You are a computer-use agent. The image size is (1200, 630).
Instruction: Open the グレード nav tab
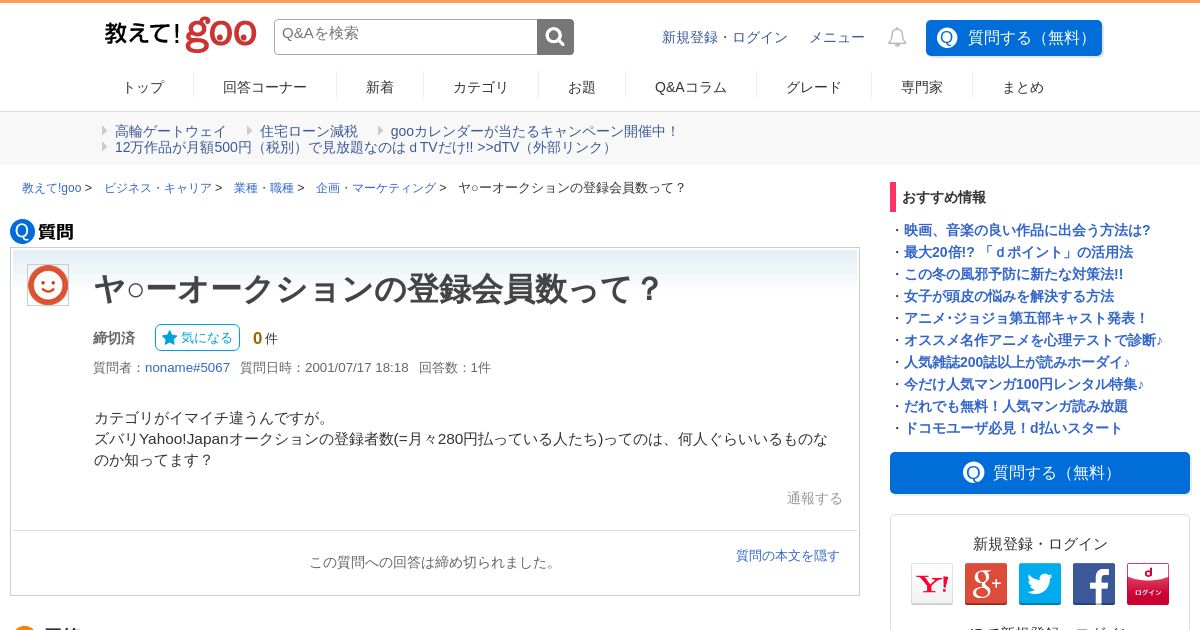pos(814,87)
